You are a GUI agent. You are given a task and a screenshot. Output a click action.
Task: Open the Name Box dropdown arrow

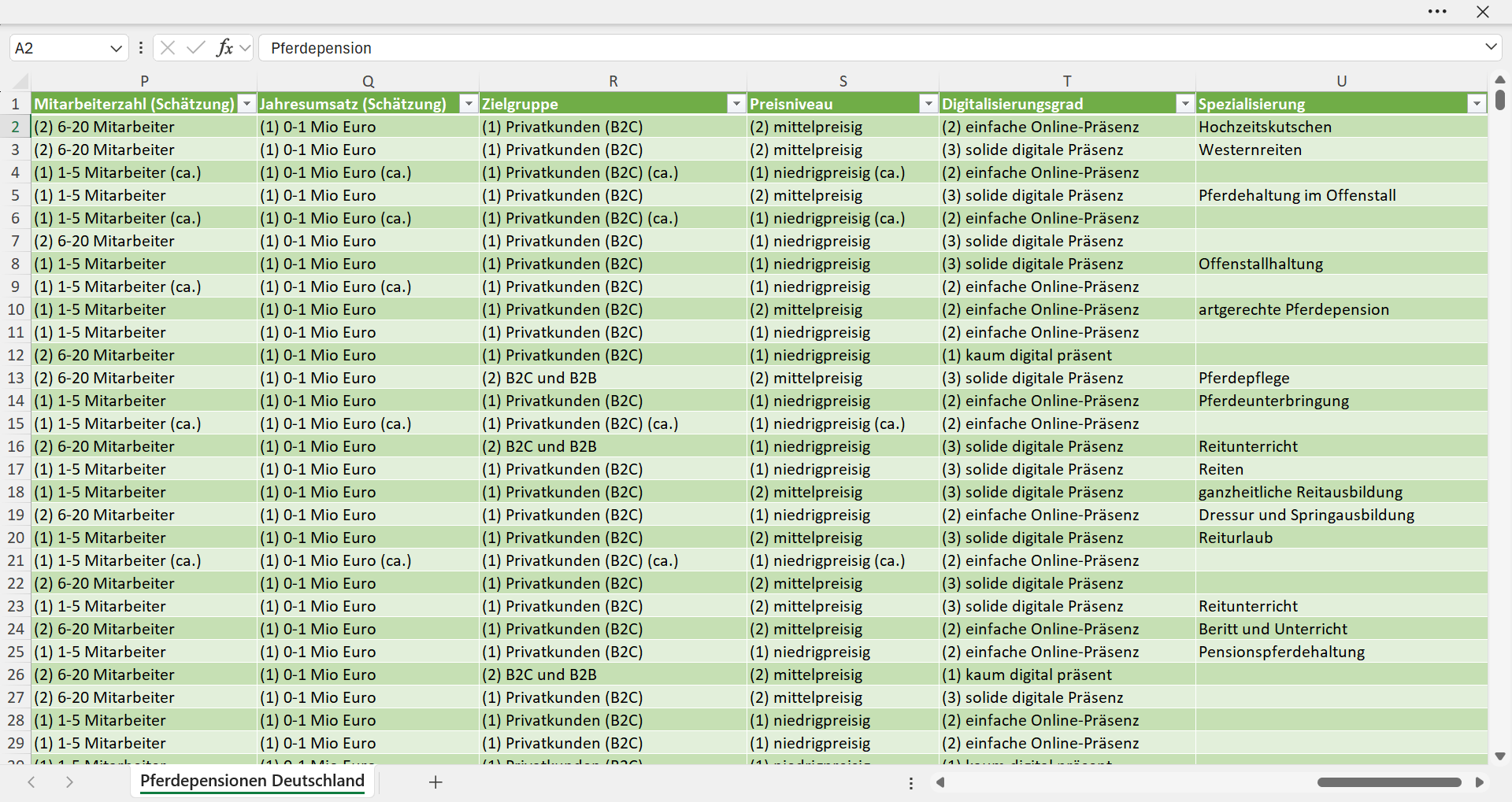tap(116, 48)
